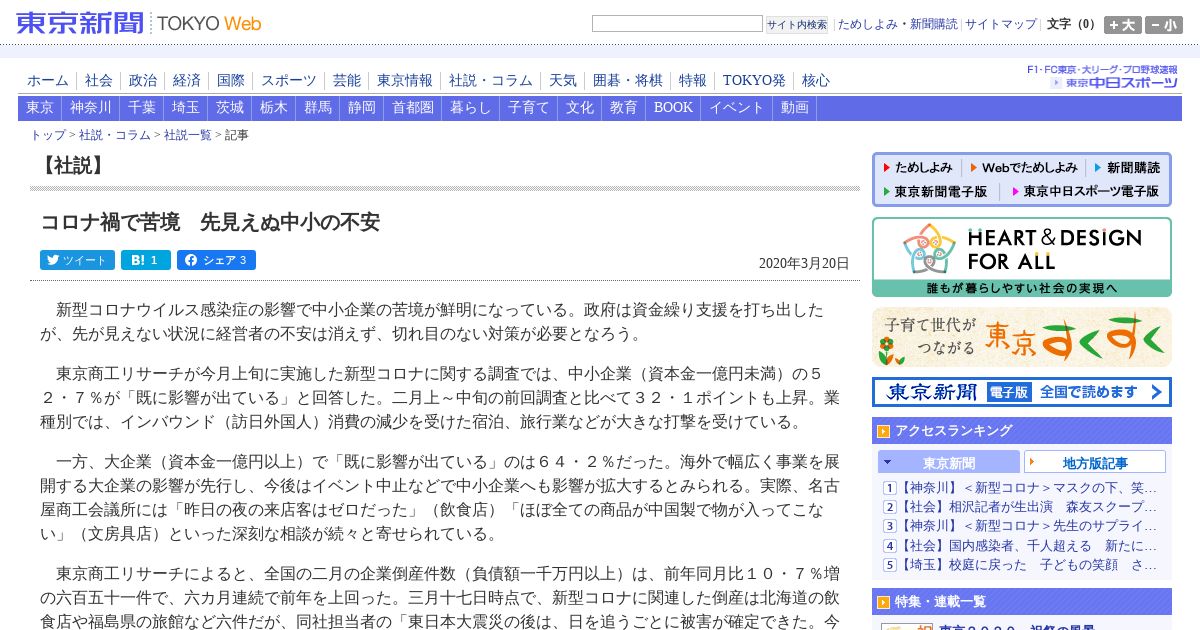
Task: Select 首都圏 in regional bar
Action: point(413,108)
